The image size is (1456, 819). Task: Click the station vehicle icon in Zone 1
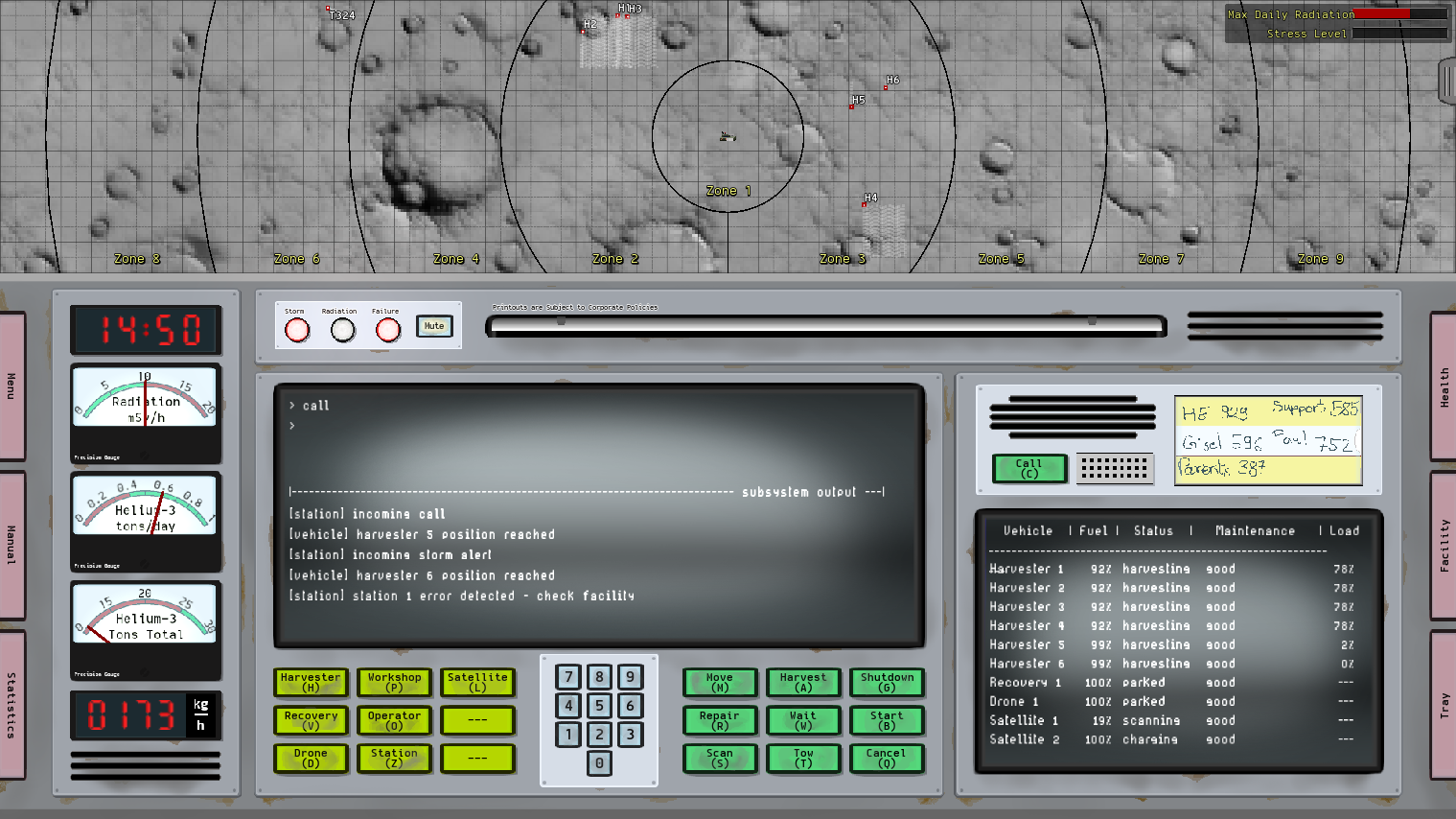[728, 137]
